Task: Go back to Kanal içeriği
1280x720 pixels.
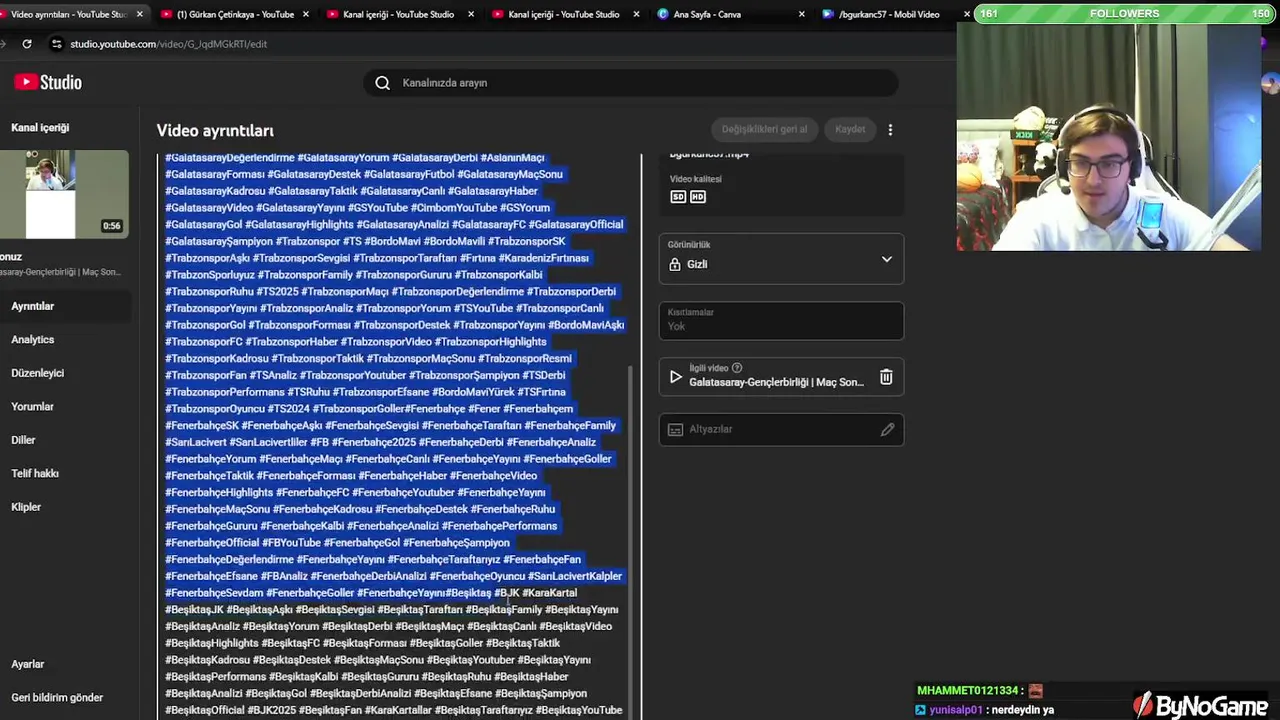Action: click(40, 128)
